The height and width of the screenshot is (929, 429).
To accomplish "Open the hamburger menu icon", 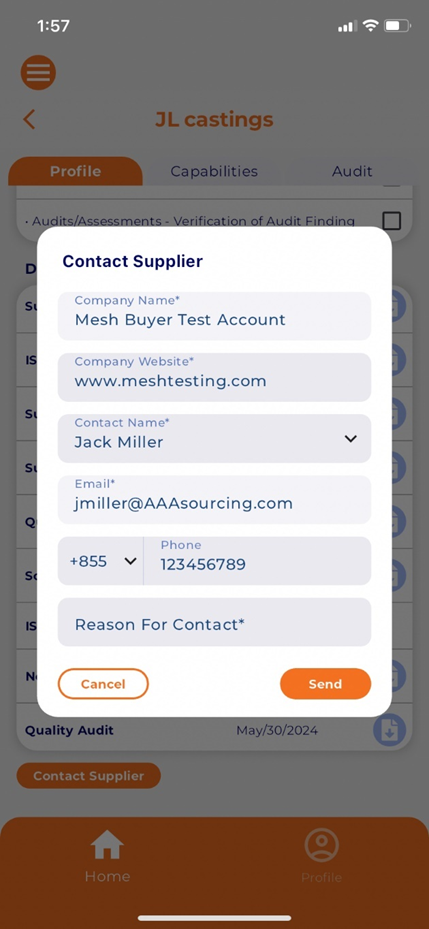I will click(x=39, y=73).
